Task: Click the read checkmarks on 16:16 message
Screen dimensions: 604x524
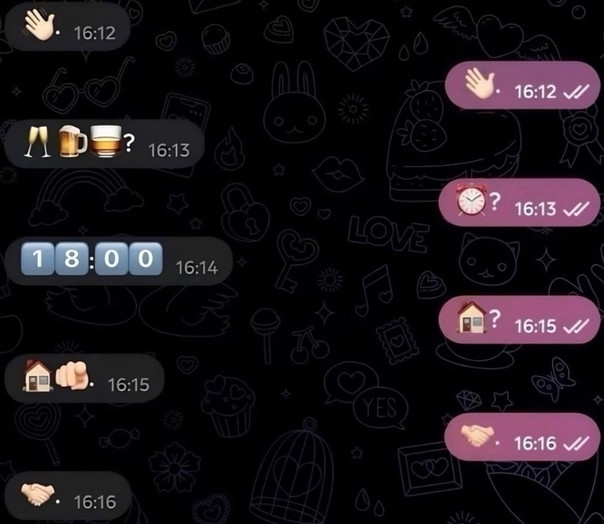Action: (576, 443)
